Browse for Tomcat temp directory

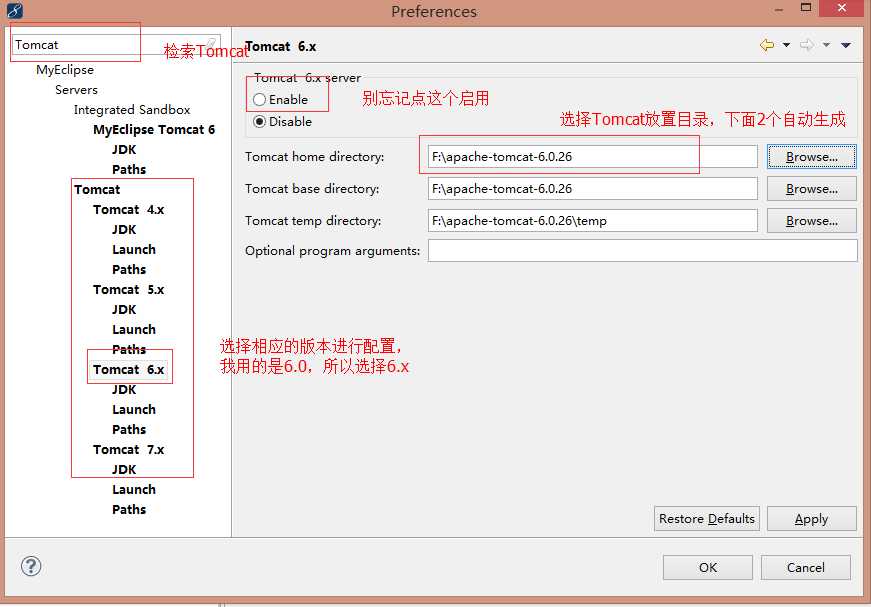point(812,220)
